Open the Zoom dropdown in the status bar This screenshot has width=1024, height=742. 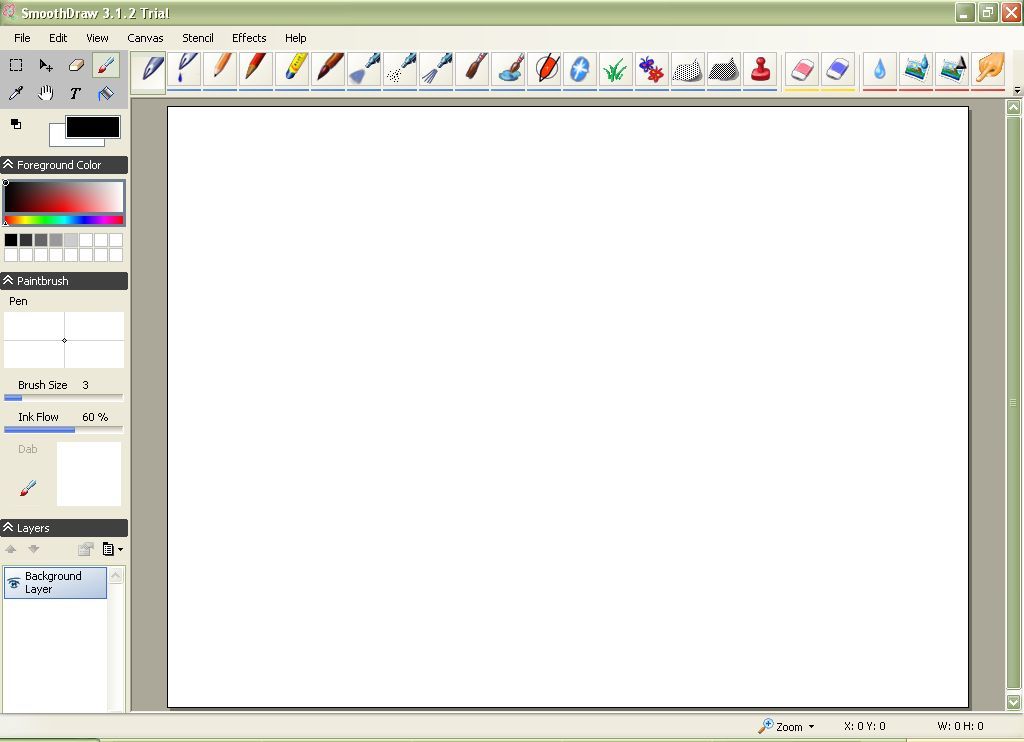(790, 726)
